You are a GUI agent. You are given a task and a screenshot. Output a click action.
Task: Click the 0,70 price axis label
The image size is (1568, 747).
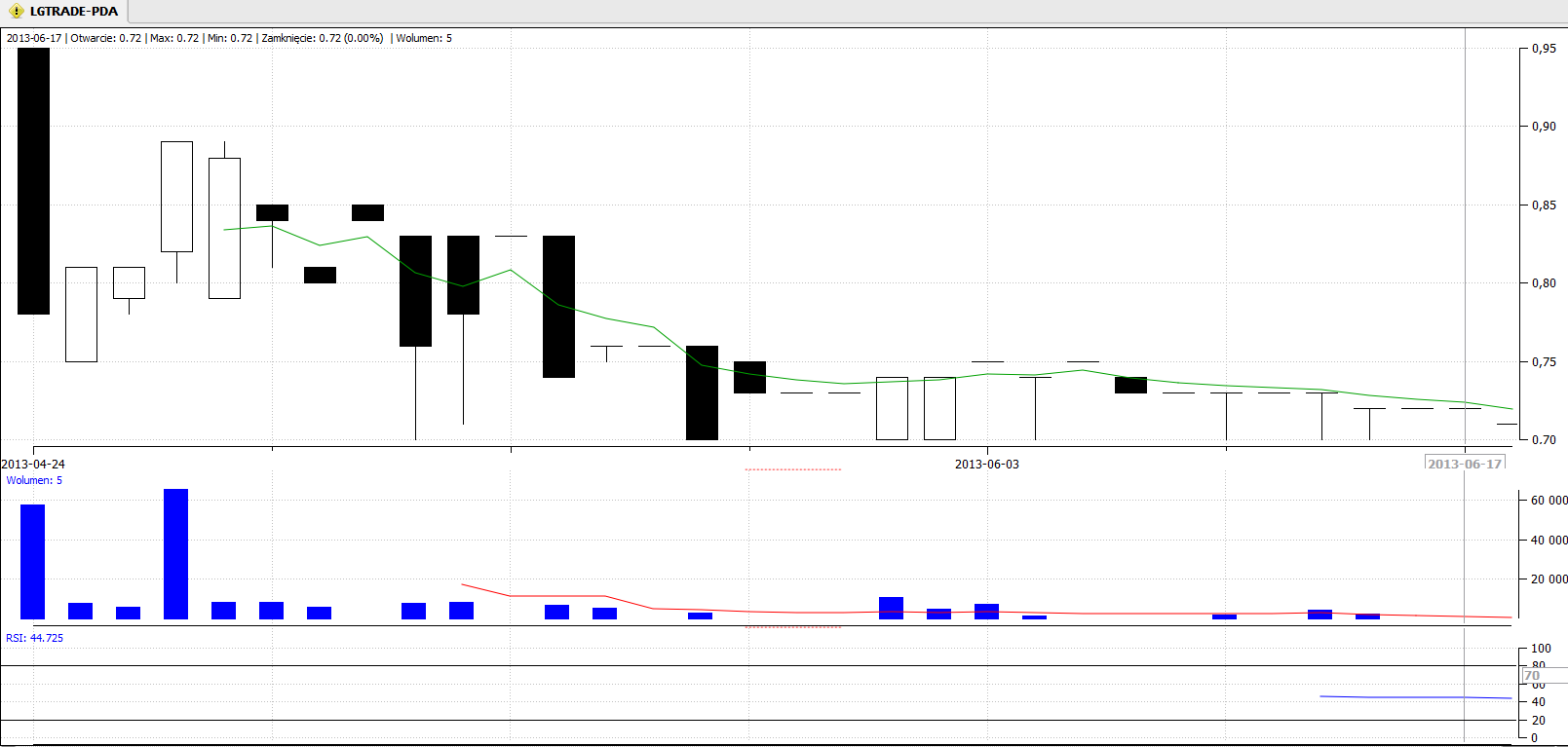(x=1544, y=439)
